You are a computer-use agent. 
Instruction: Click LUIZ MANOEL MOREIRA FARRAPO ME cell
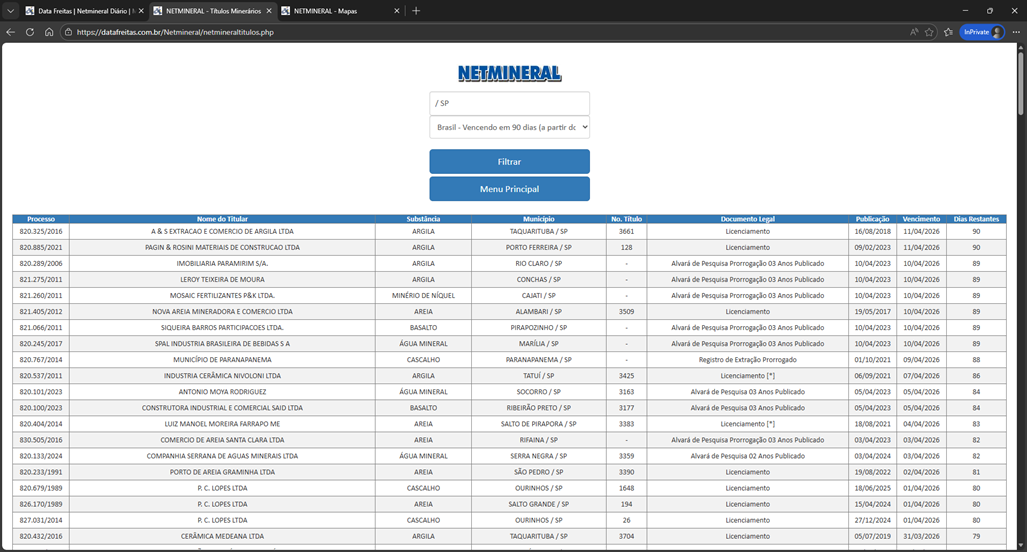click(x=222, y=424)
